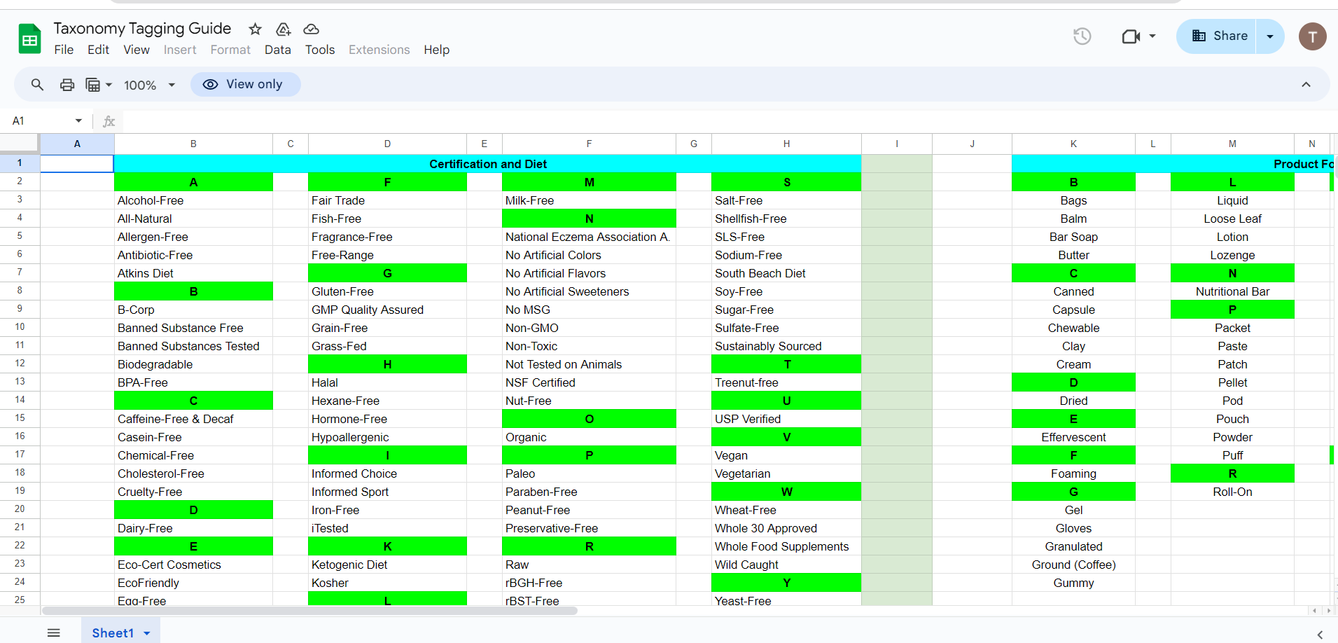Open the Sheet1 tab options arrow

(x=147, y=633)
